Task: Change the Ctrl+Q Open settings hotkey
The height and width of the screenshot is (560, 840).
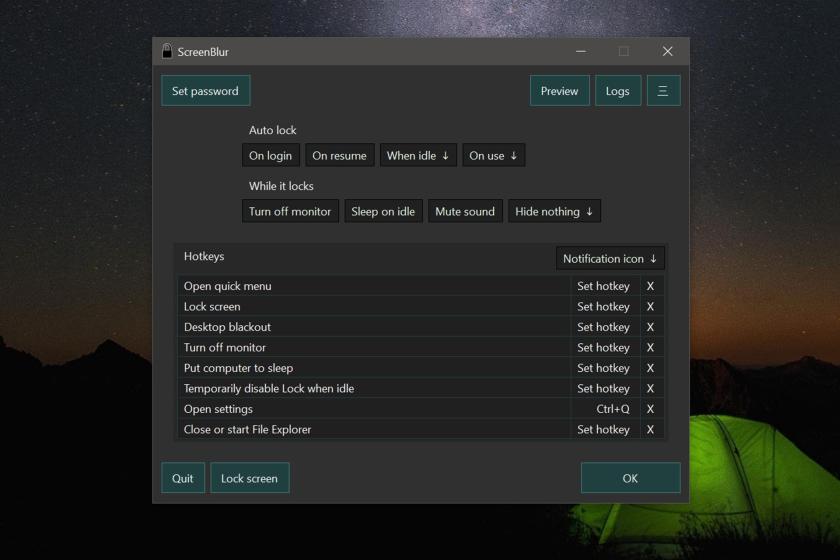Action: (613, 409)
